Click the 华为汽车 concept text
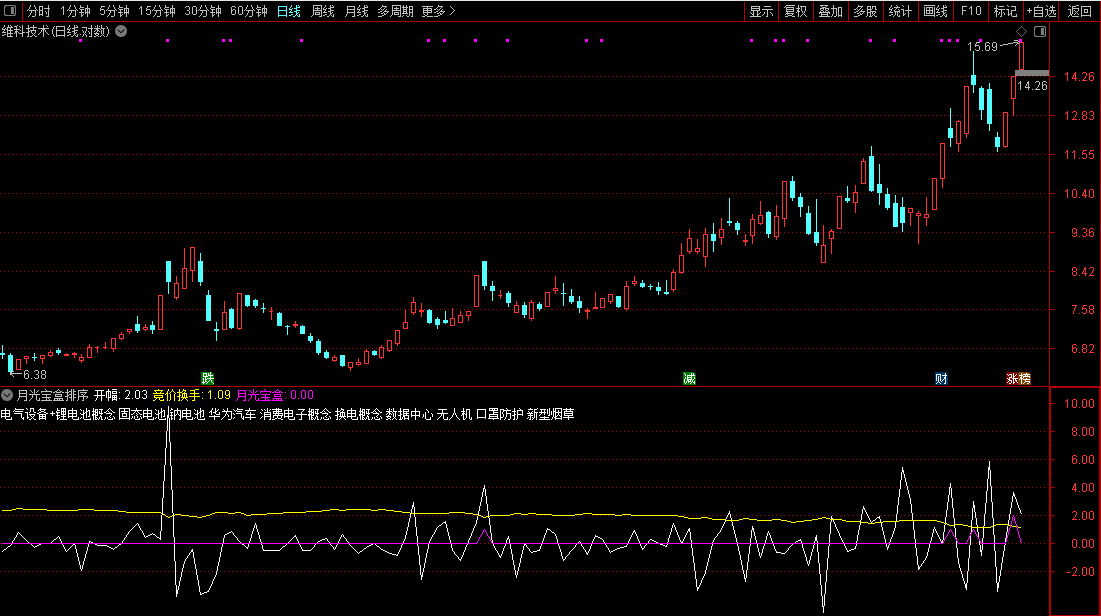The height and width of the screenshot is (616, 1101). click(232, 414)
